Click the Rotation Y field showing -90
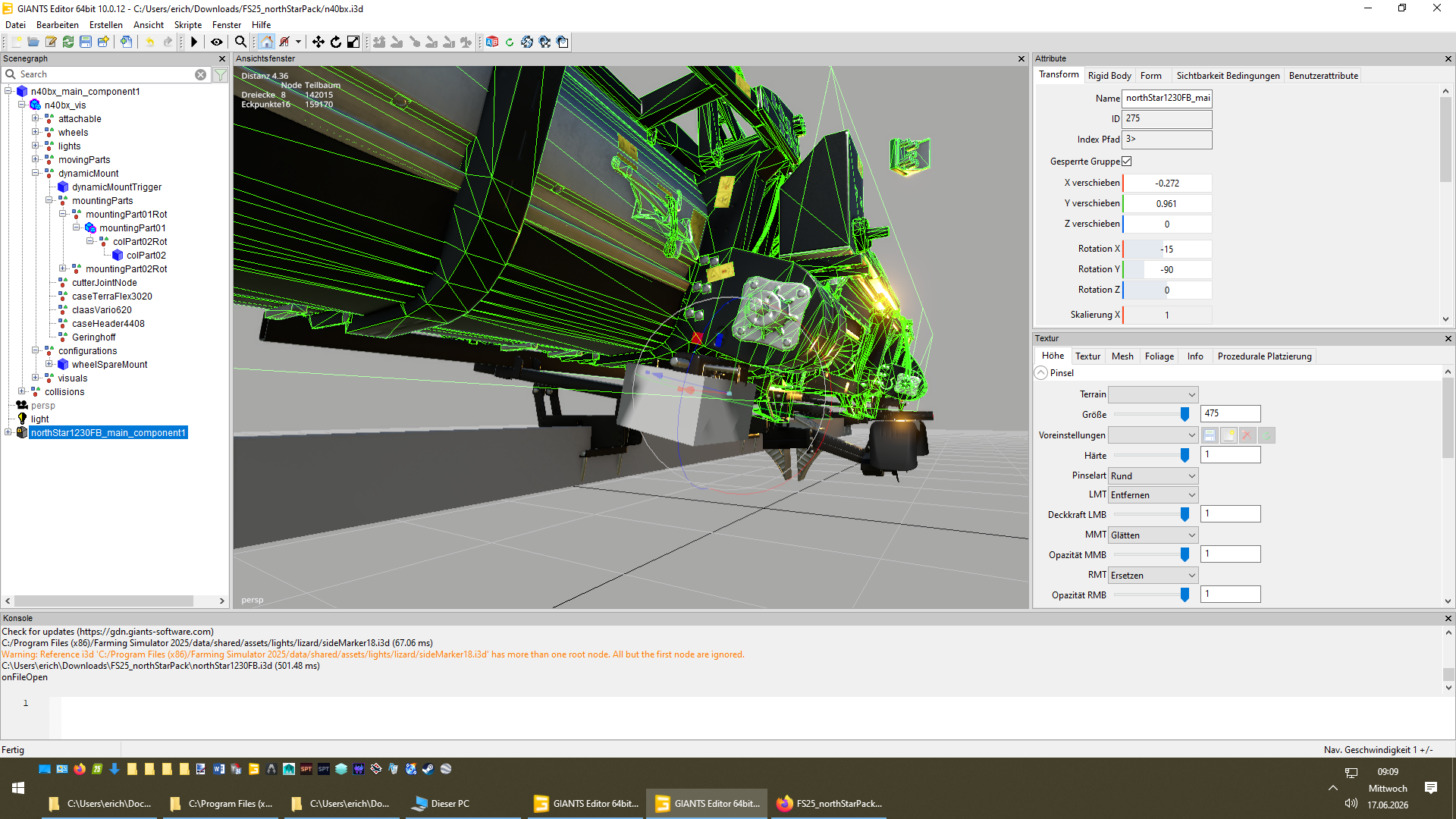Image resolution: width=1456 pixels, height=819 pixels. (1167, 269)
